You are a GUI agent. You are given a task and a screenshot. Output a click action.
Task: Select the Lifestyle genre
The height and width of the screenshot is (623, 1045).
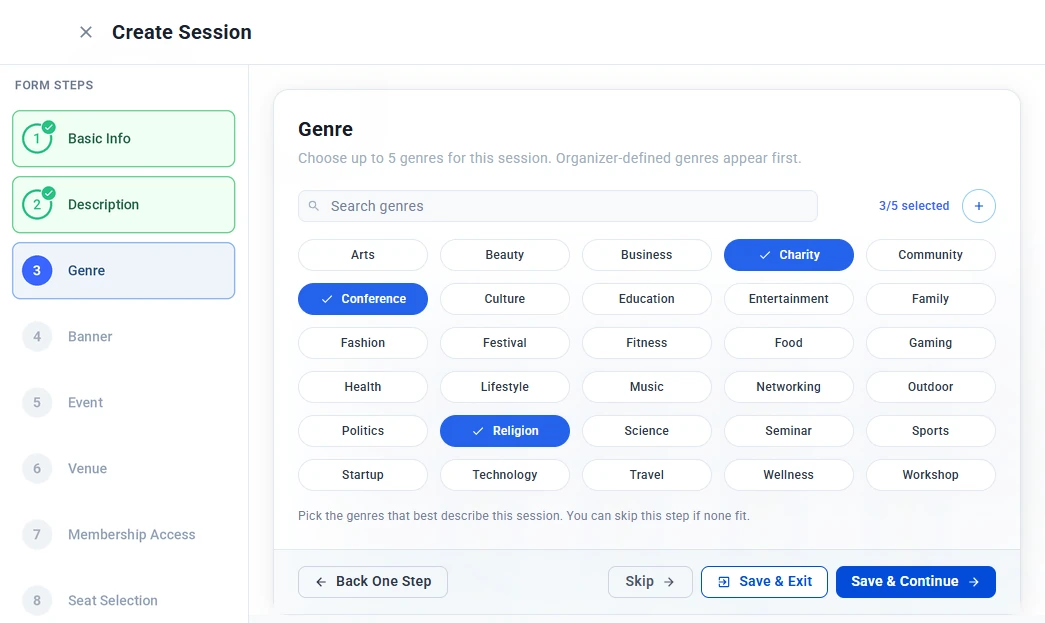coord(505,386)
